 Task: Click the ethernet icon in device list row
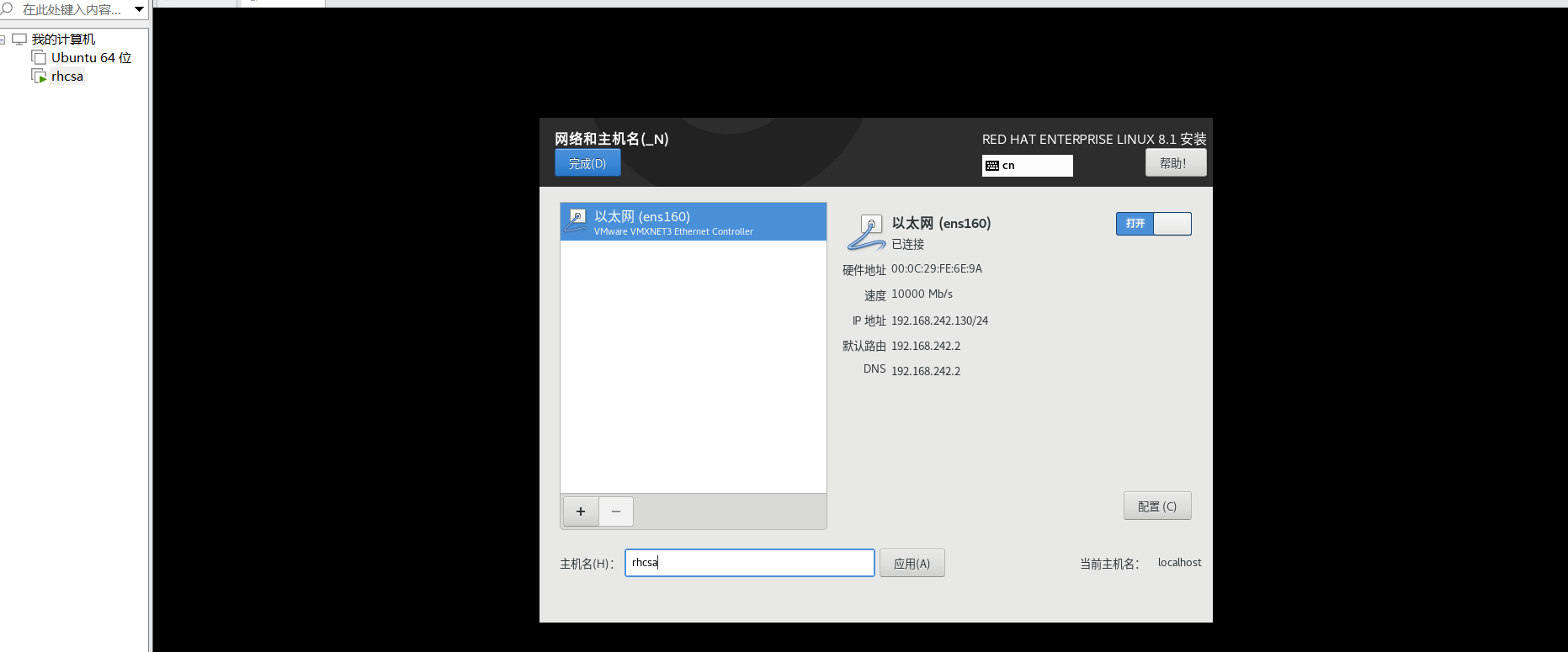577,221
